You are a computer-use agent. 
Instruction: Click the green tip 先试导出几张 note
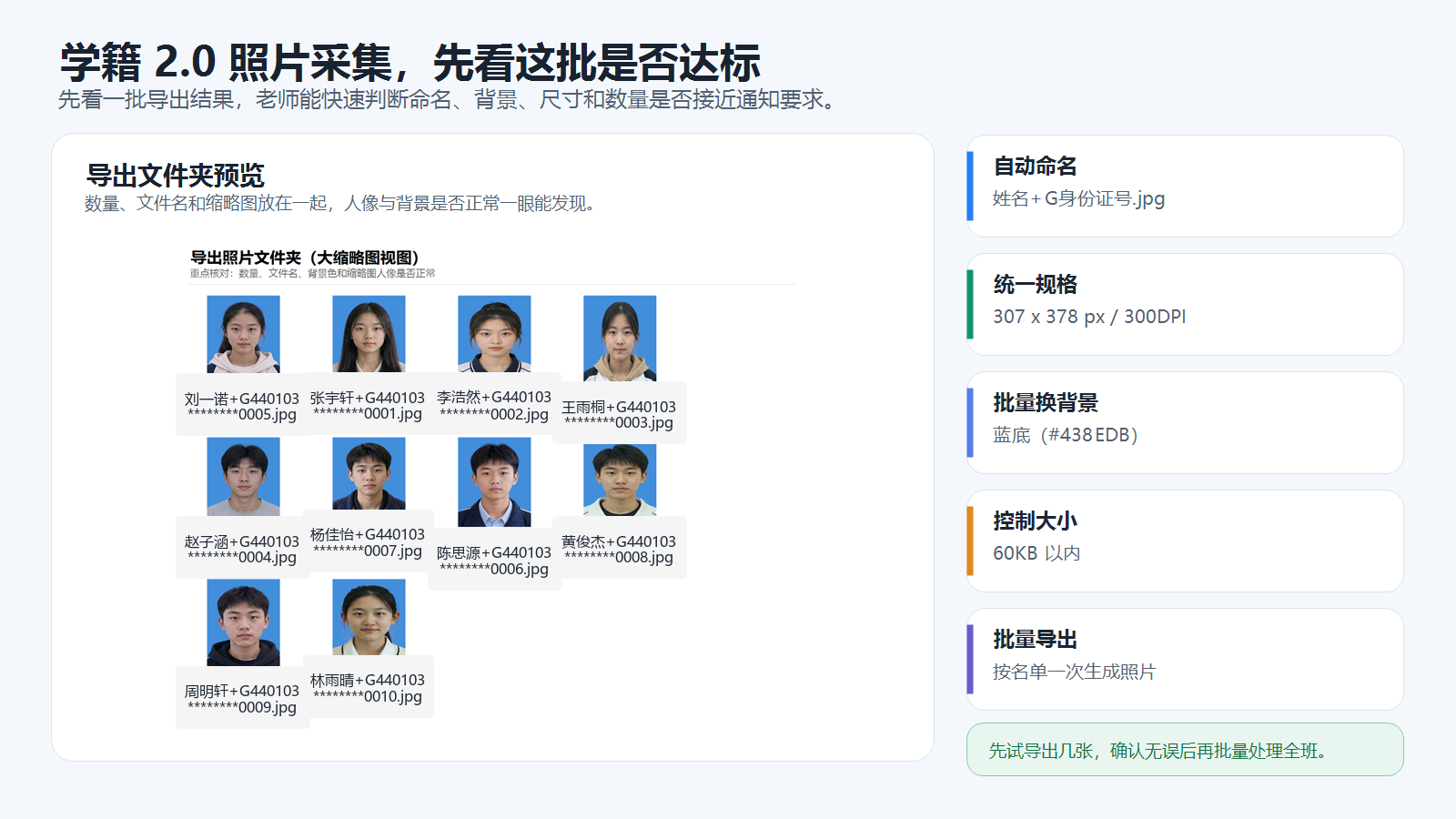[1185, 750]
